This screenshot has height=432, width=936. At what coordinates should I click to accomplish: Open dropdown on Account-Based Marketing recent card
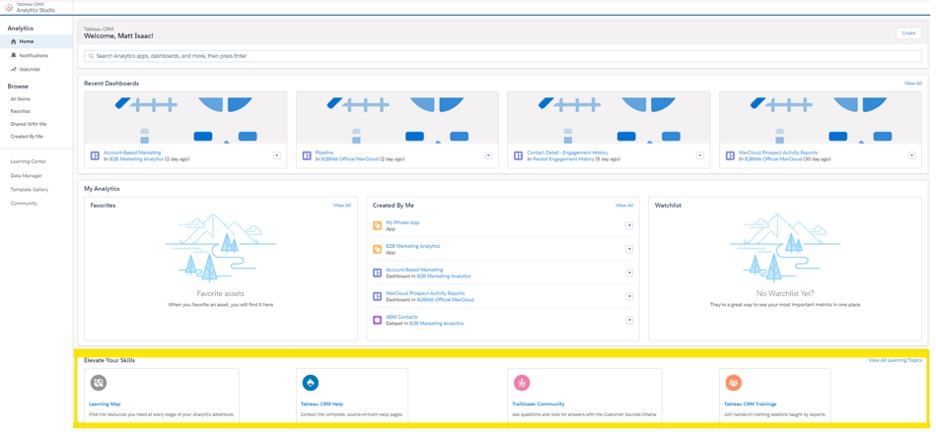tap(276, 156)
